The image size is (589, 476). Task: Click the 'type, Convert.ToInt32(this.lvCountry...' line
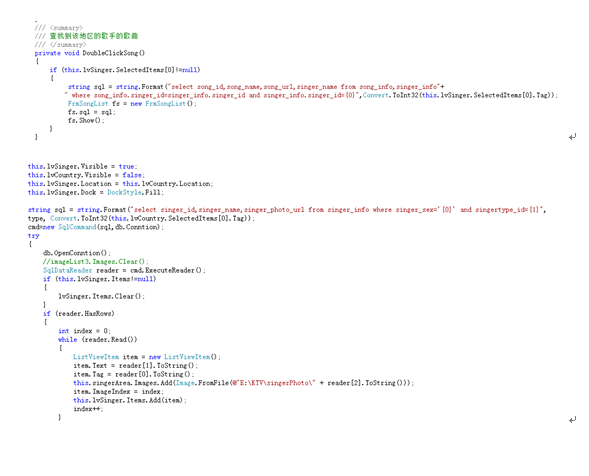141,218
